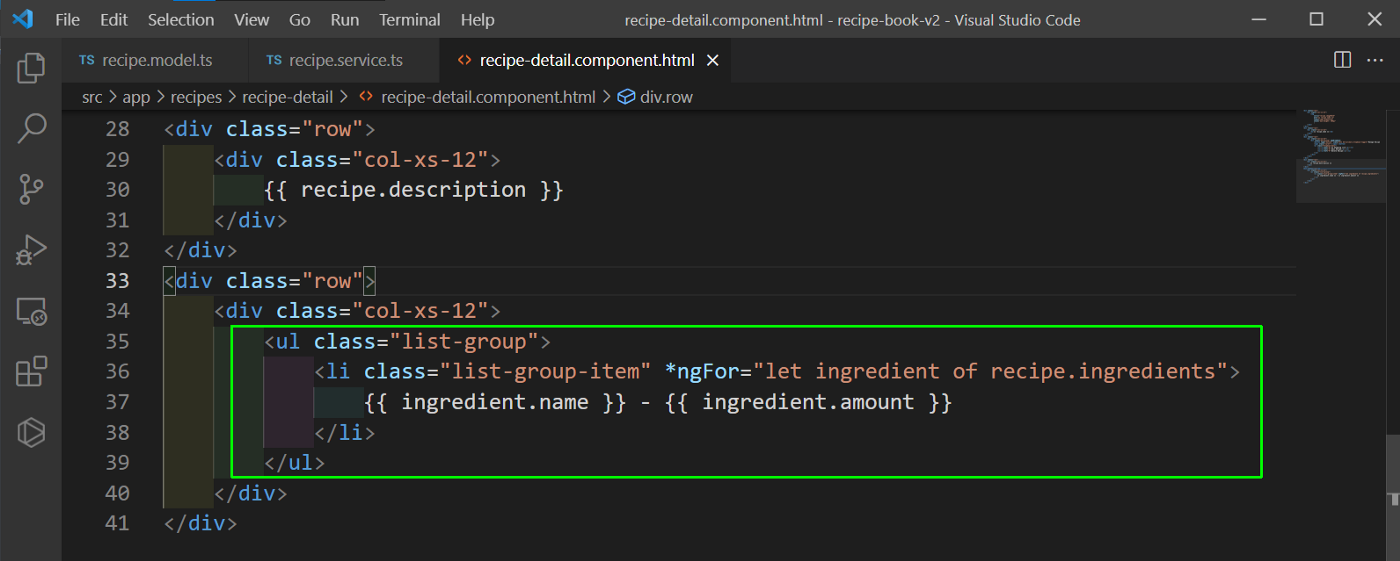This screenshot has height=561, width=1400.
Task: Open the Remote Explorer view
Action: point(31,311)
